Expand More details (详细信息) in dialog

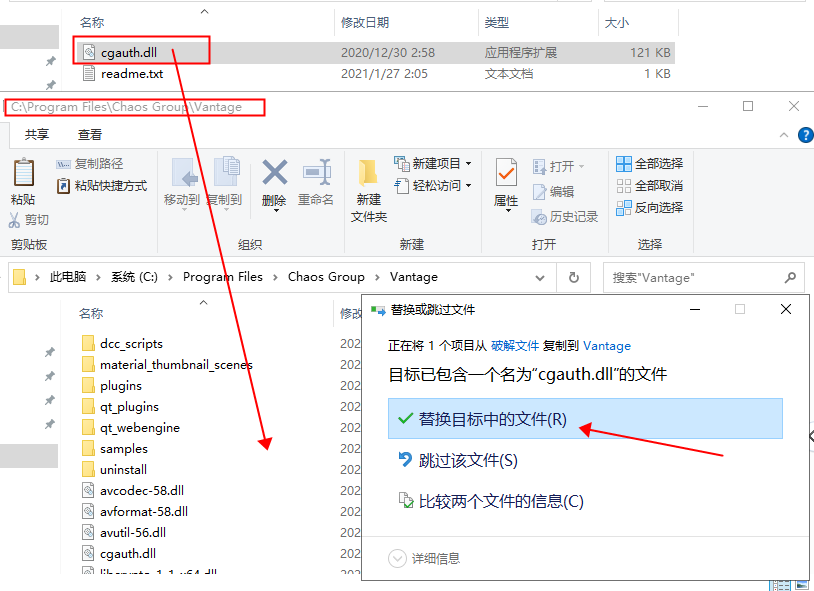[x=425, y=558]
